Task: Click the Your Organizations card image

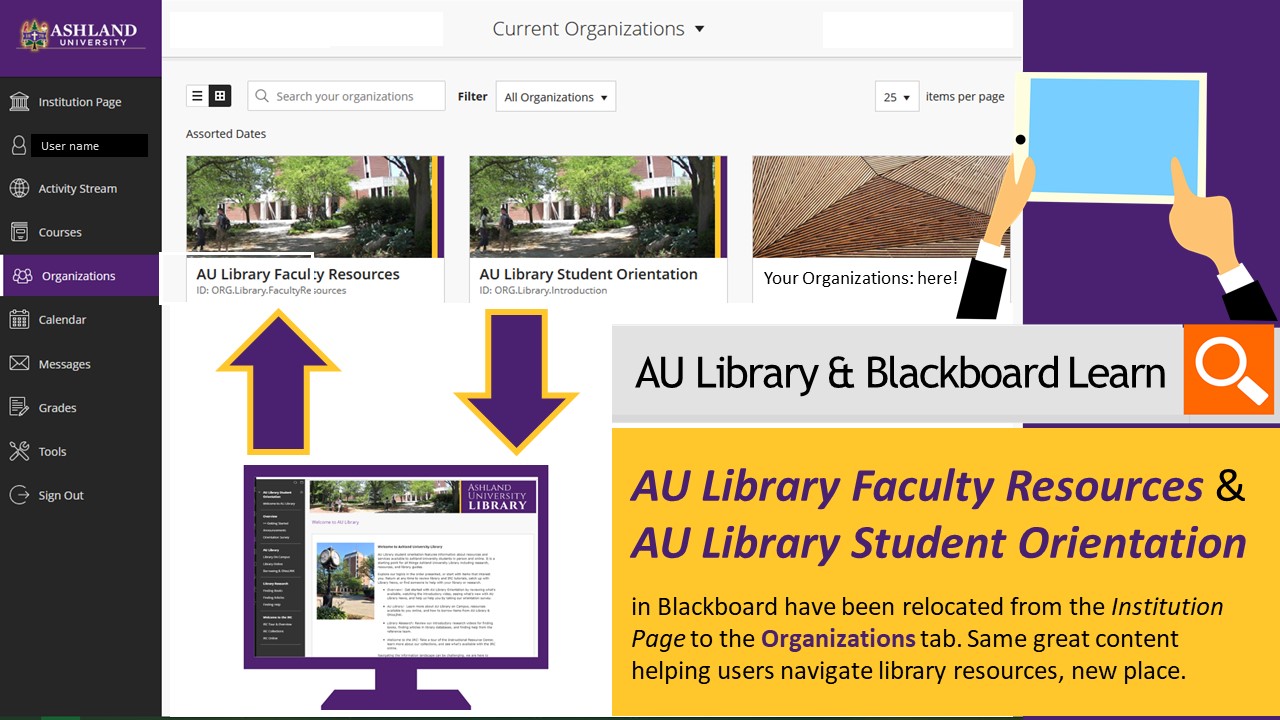Action: (x=880, y=207)
